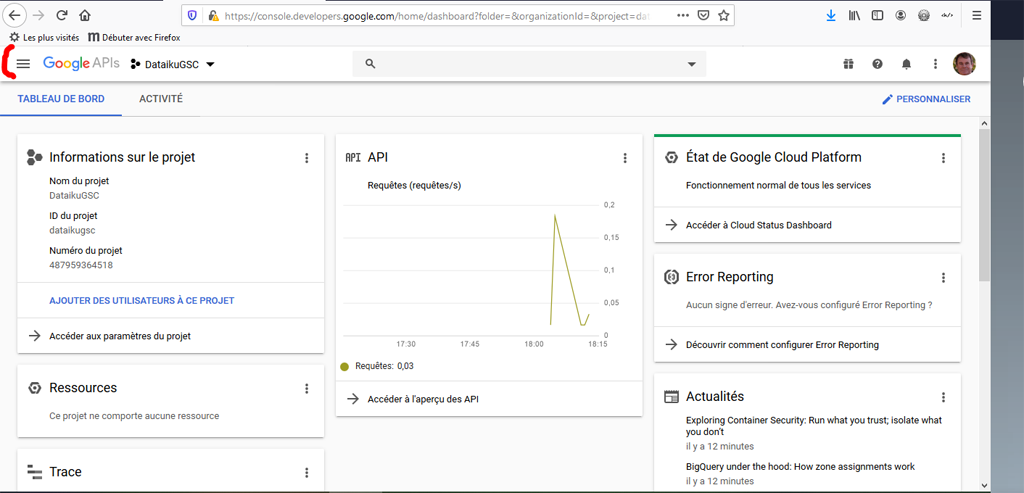Toggle the Firefox sidebar icon
Image resolution: width=1024 pixels, height=493 pixels.
click(878, 15)
